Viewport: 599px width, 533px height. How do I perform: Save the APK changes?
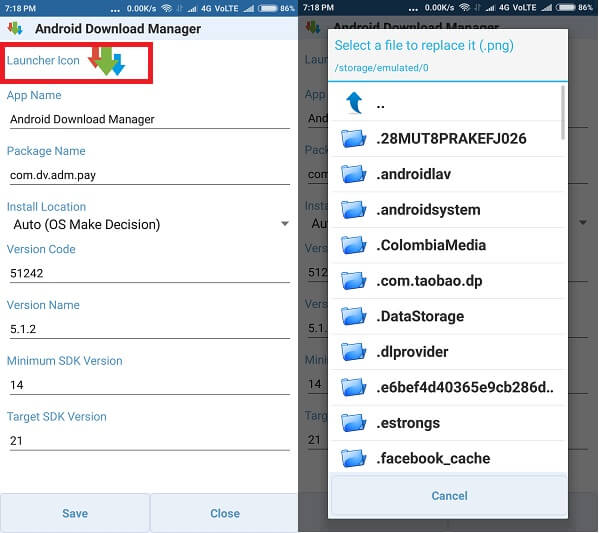point(75,513)
